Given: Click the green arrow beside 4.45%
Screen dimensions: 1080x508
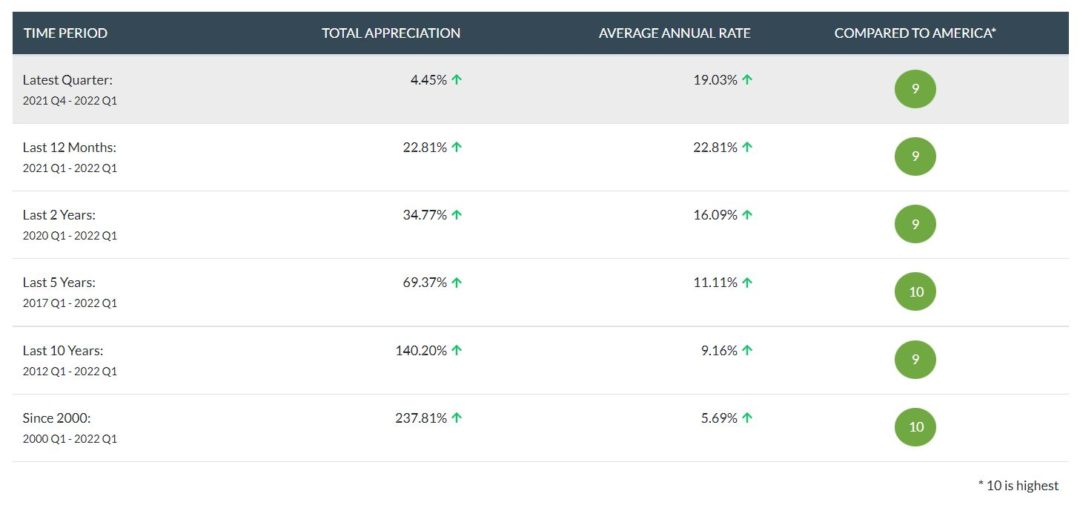Looking at the screenshot, I should [456, 80].
